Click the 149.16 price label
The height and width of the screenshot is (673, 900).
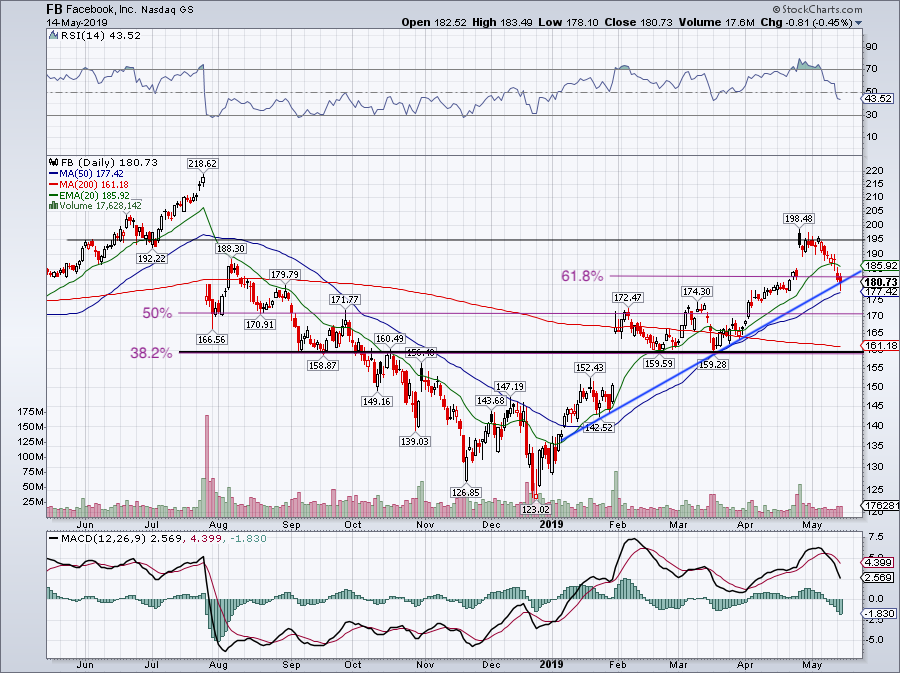pyautogui.click(x=377, y=401)
